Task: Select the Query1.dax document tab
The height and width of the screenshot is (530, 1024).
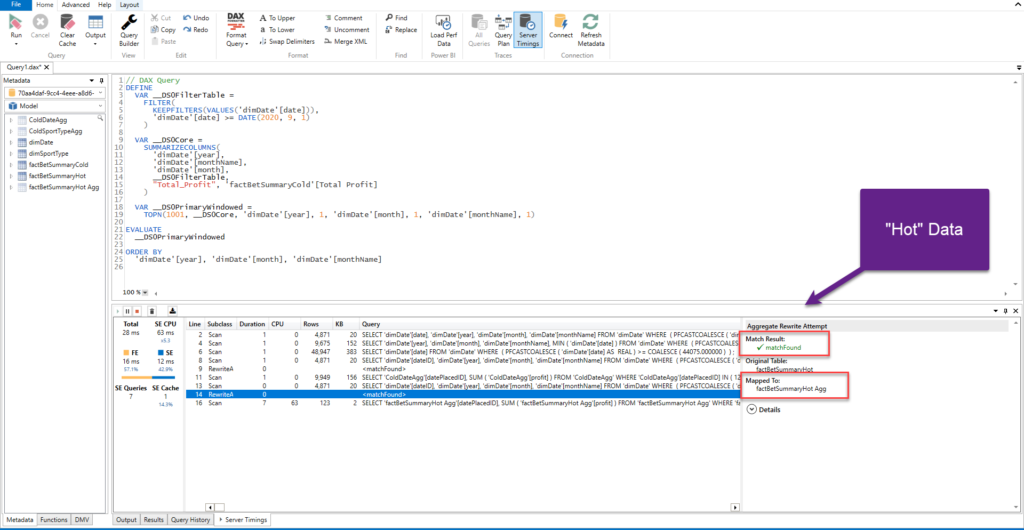Action: (24, 67)
